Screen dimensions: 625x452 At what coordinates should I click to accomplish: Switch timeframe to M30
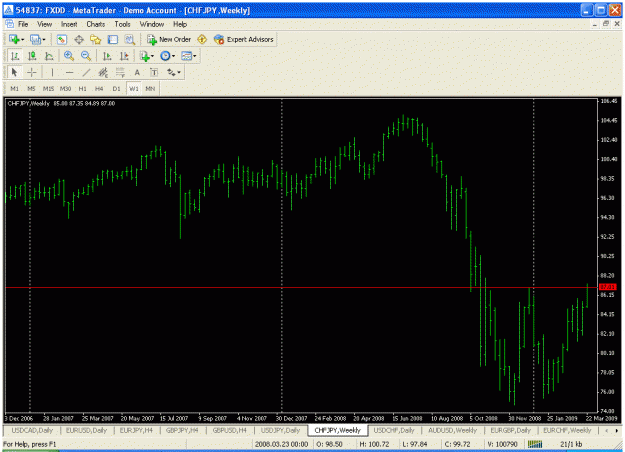point(65,88)
